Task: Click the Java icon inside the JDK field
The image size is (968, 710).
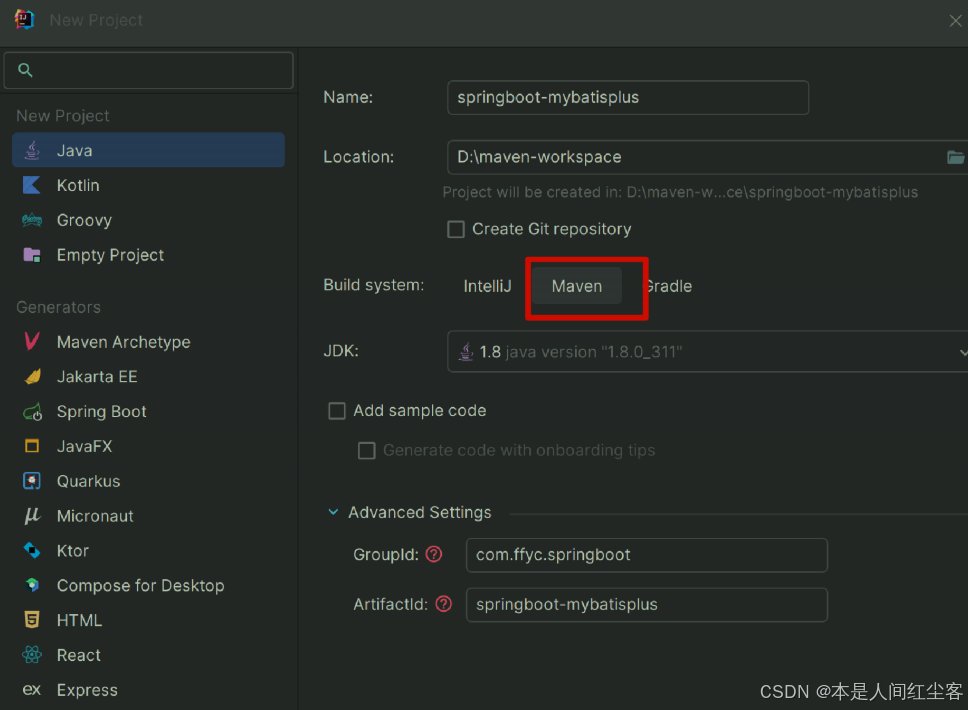Action: click(466, 351)
